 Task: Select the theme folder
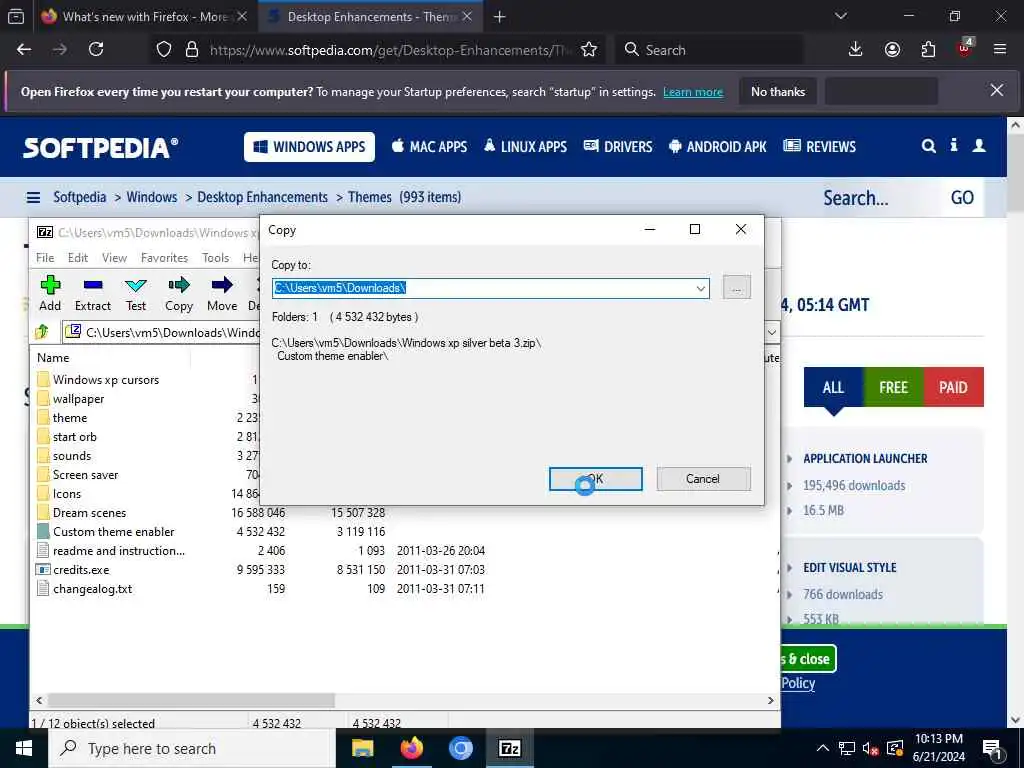pyautogui.click(x=62, y=417)
